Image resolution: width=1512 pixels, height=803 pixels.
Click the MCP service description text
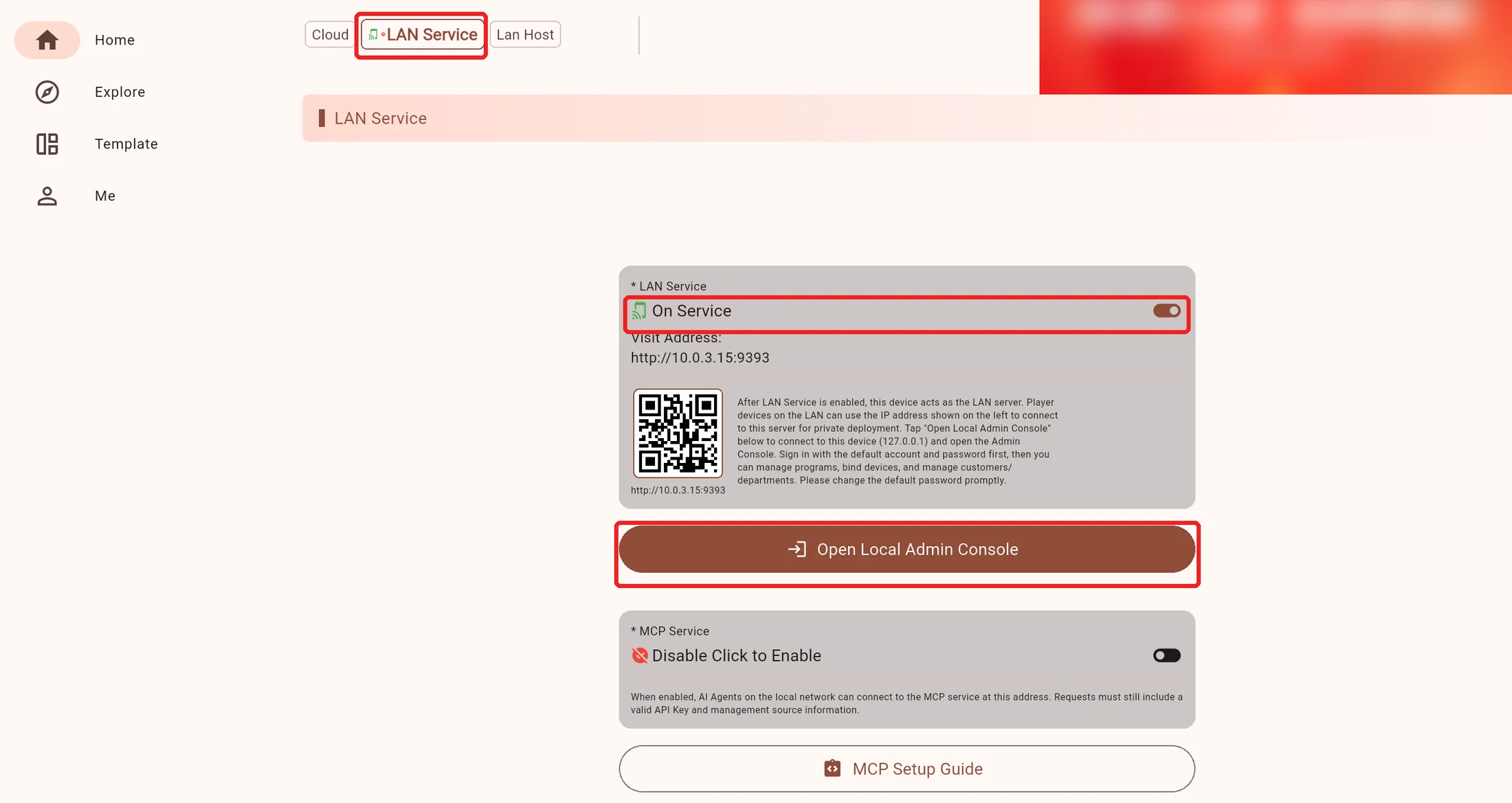pyautogui.click(x=907, y=703)
